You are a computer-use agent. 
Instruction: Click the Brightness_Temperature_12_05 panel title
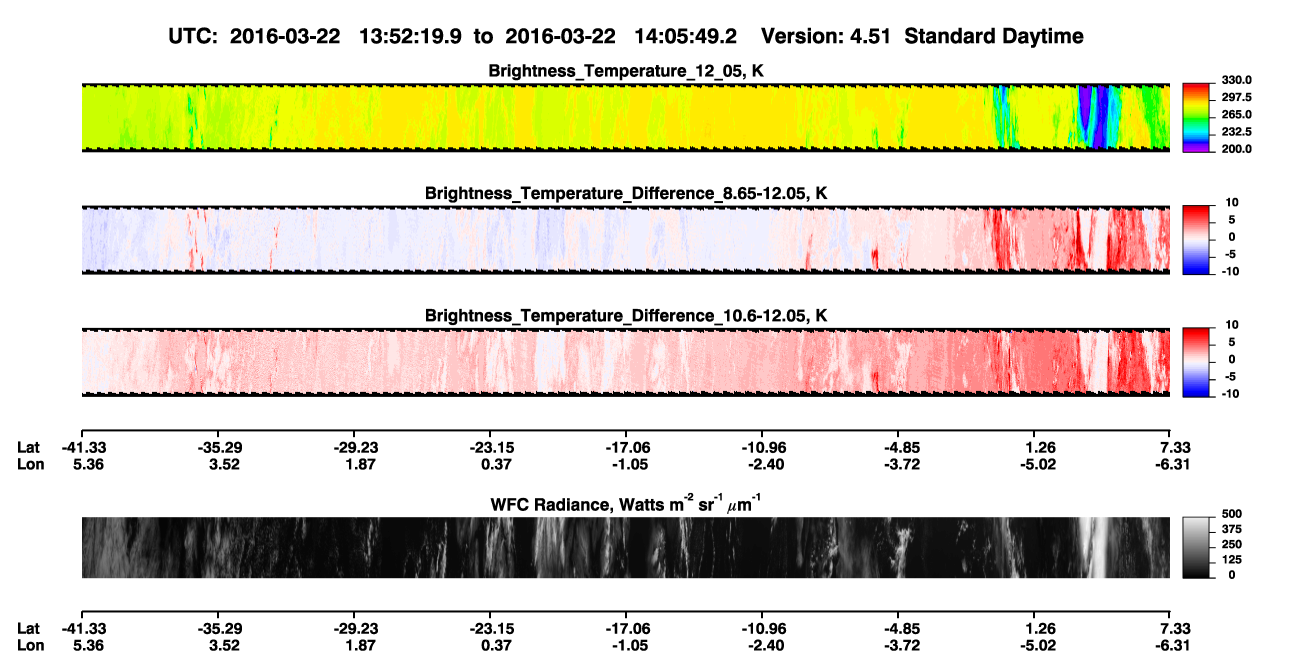[626, 71]
